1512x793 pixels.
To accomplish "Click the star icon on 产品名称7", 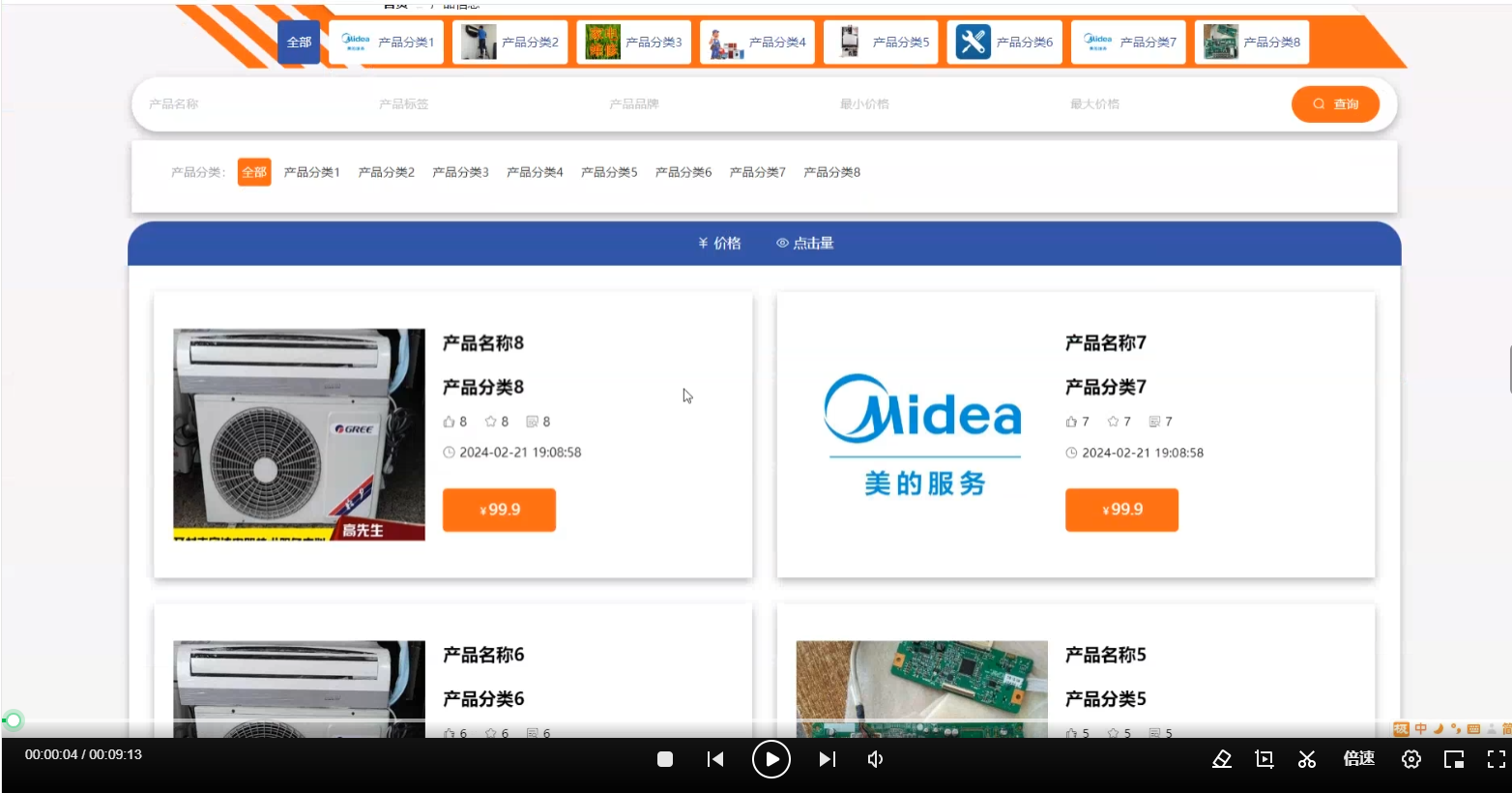I will pos(1113,422).
